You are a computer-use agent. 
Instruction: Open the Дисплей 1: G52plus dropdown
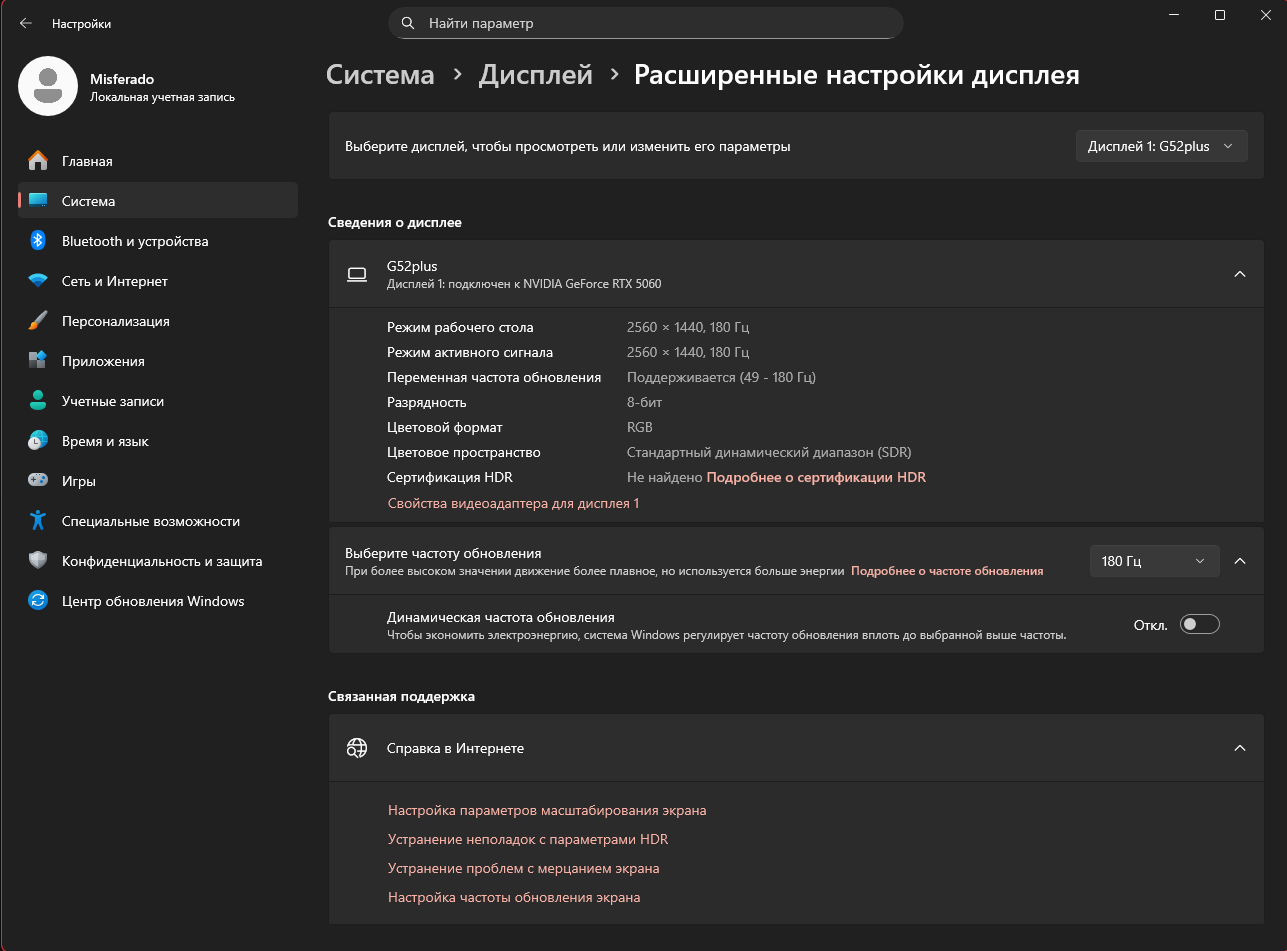[x=1161, y=147]
